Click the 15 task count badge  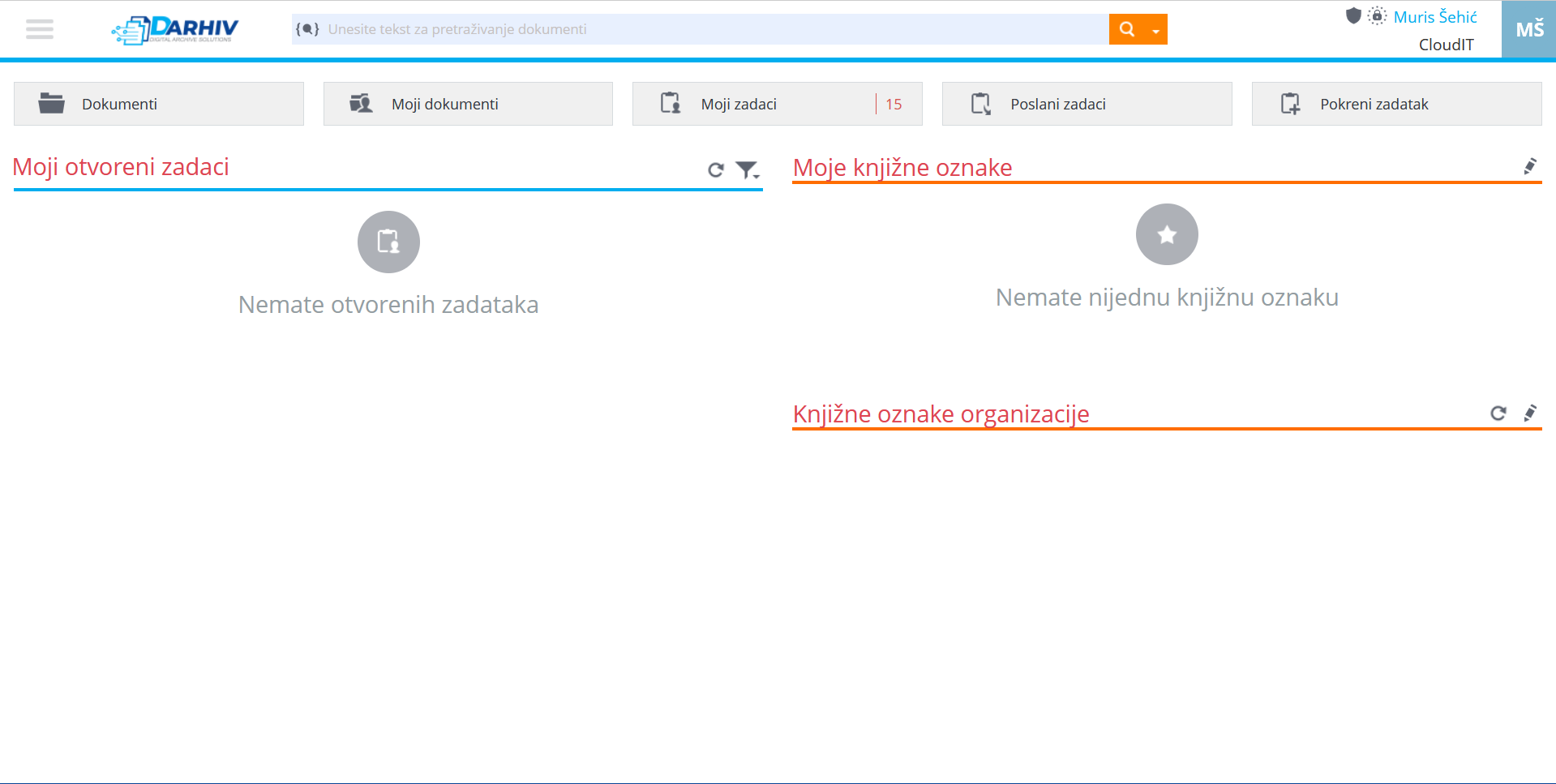click(894, 104)
